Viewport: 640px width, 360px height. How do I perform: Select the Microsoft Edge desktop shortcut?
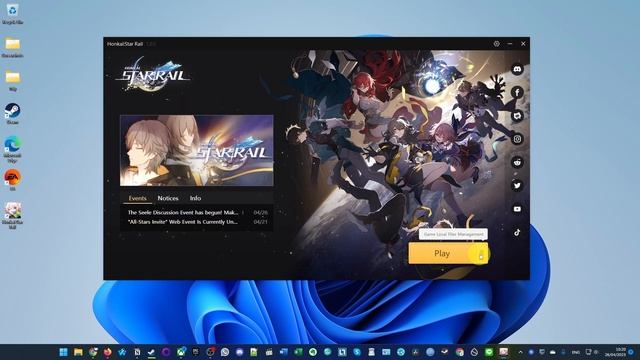(13, 149)
